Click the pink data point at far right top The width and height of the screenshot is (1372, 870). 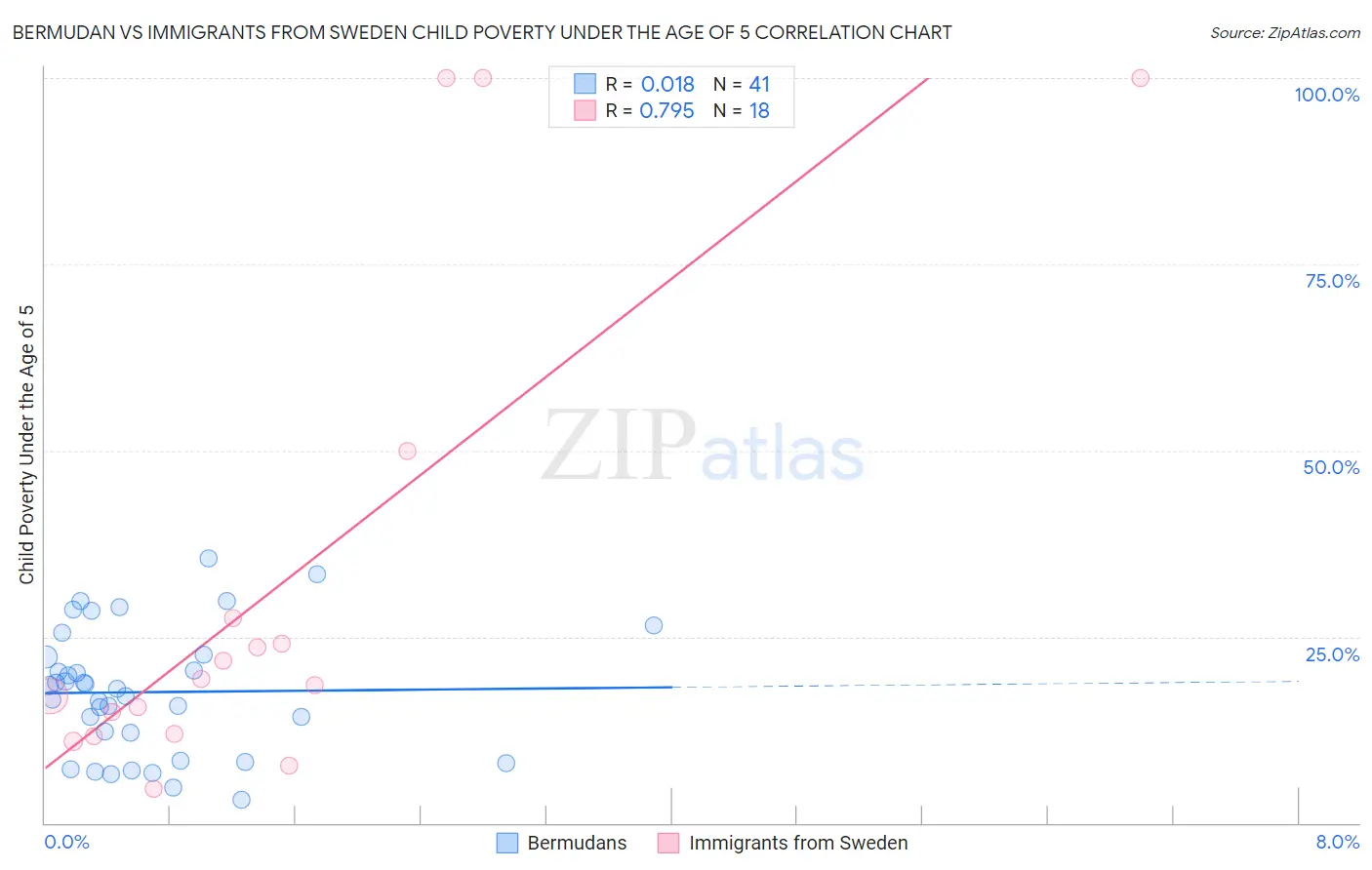pos(1140,78)
